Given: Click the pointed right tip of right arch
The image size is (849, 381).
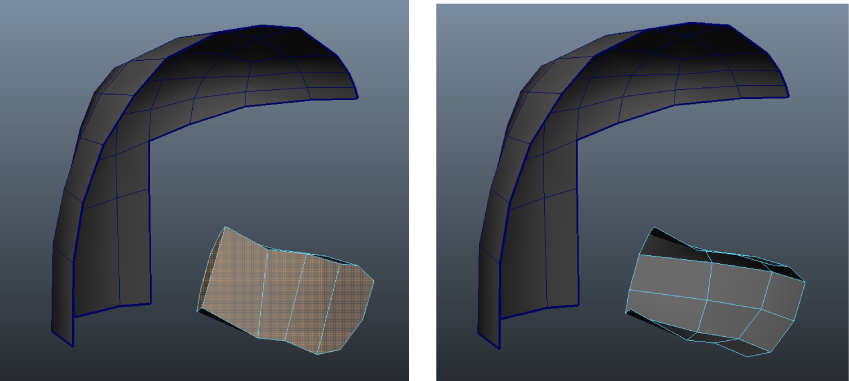Looking at the screenshot, I should coord(787,96).
